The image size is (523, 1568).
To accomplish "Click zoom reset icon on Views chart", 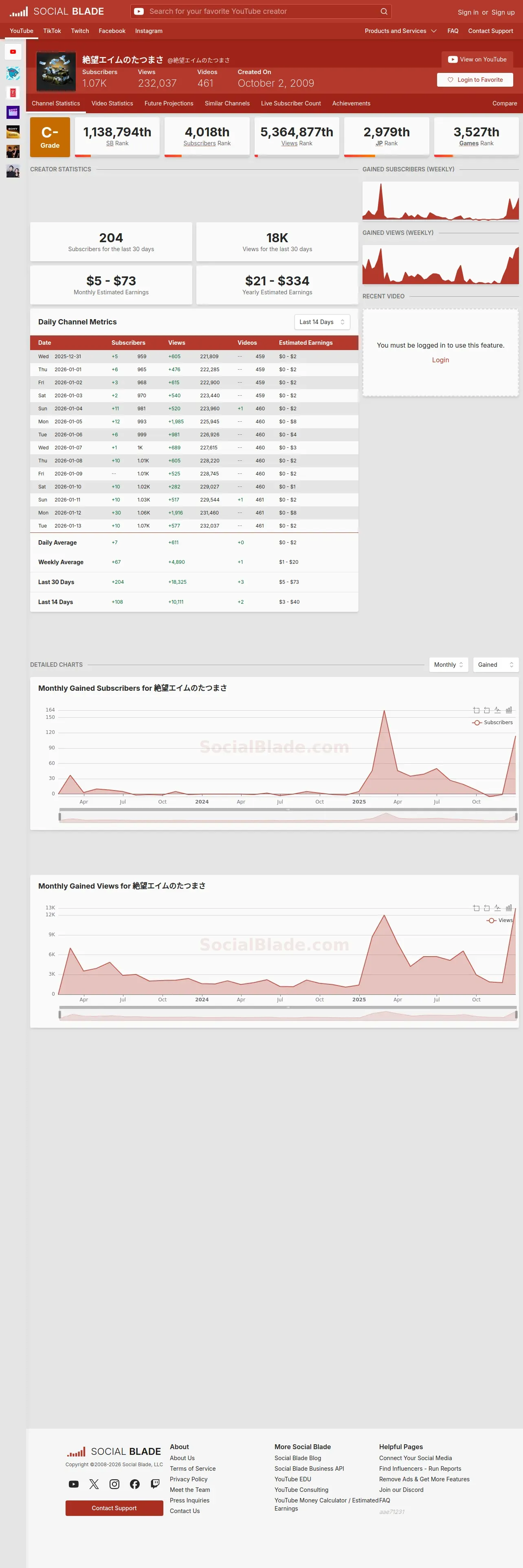I will (x=486, y=908).
